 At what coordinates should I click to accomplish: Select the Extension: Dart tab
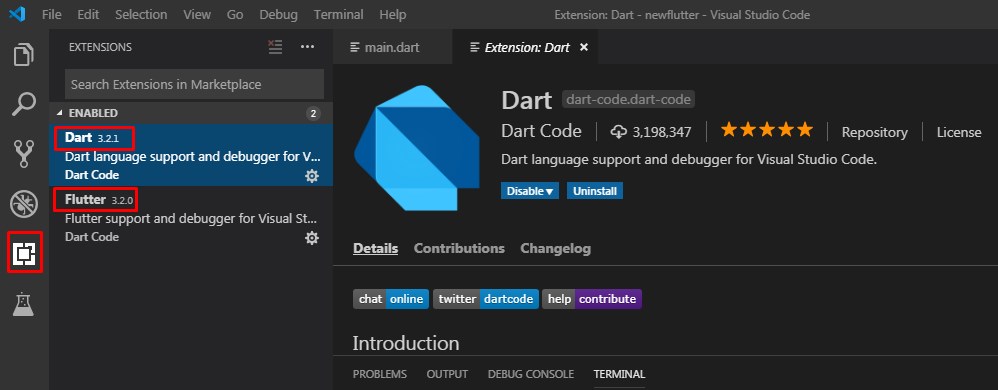point(526,47)
